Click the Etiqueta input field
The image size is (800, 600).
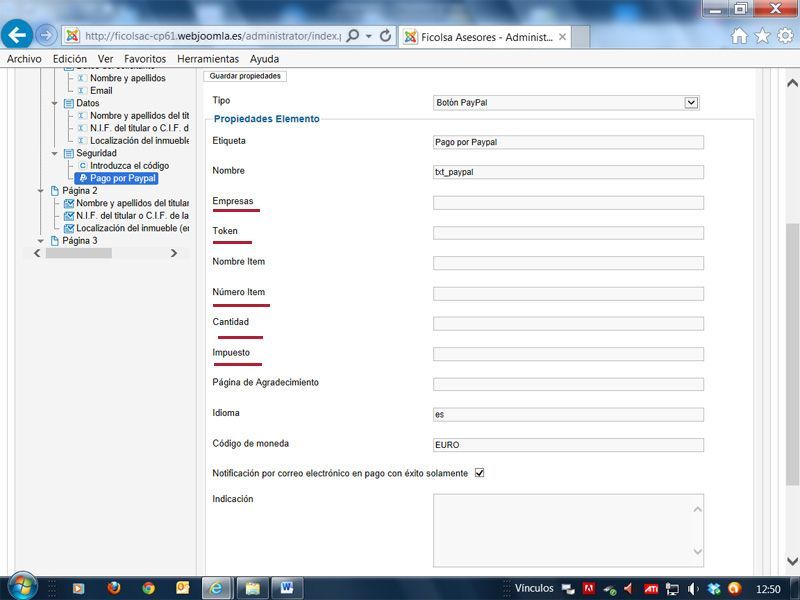point(568,142)
